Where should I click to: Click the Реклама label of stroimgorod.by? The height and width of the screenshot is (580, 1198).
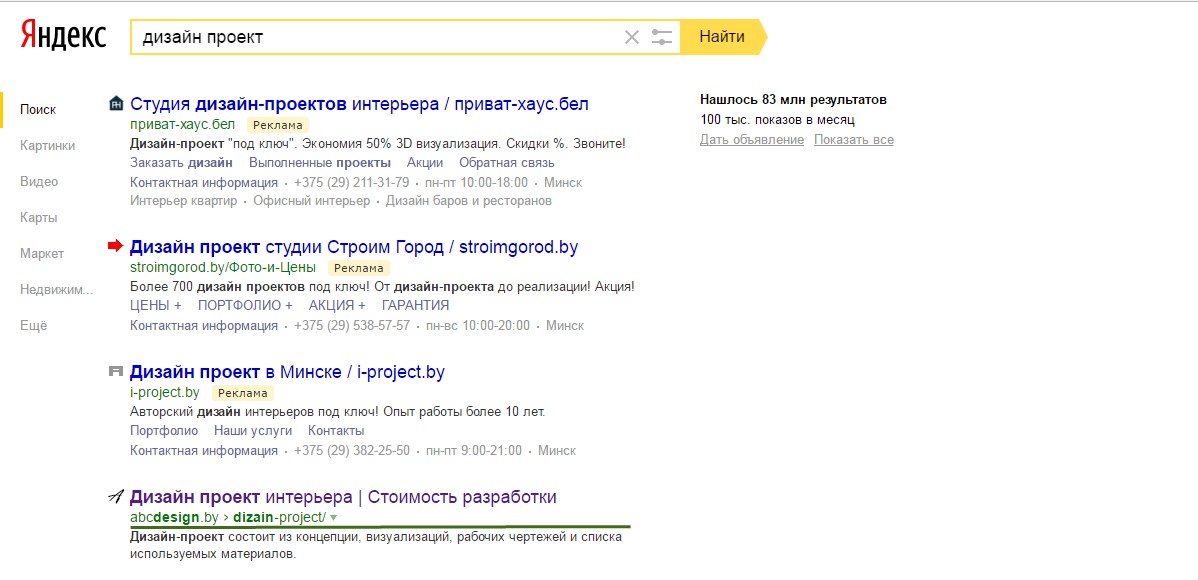coord(359,267)
